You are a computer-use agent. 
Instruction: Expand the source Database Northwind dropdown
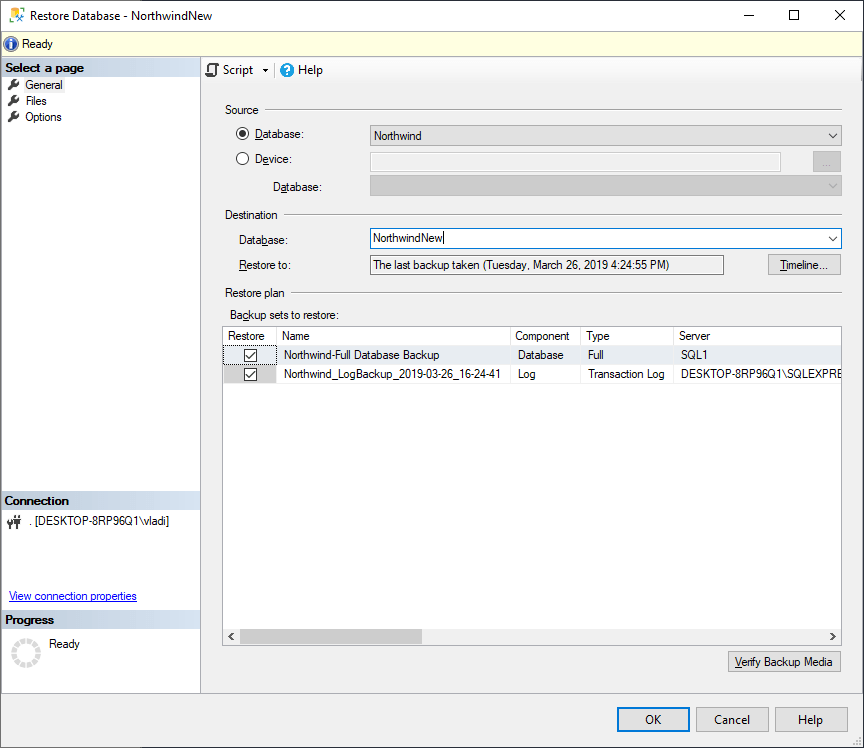(832, 136)
